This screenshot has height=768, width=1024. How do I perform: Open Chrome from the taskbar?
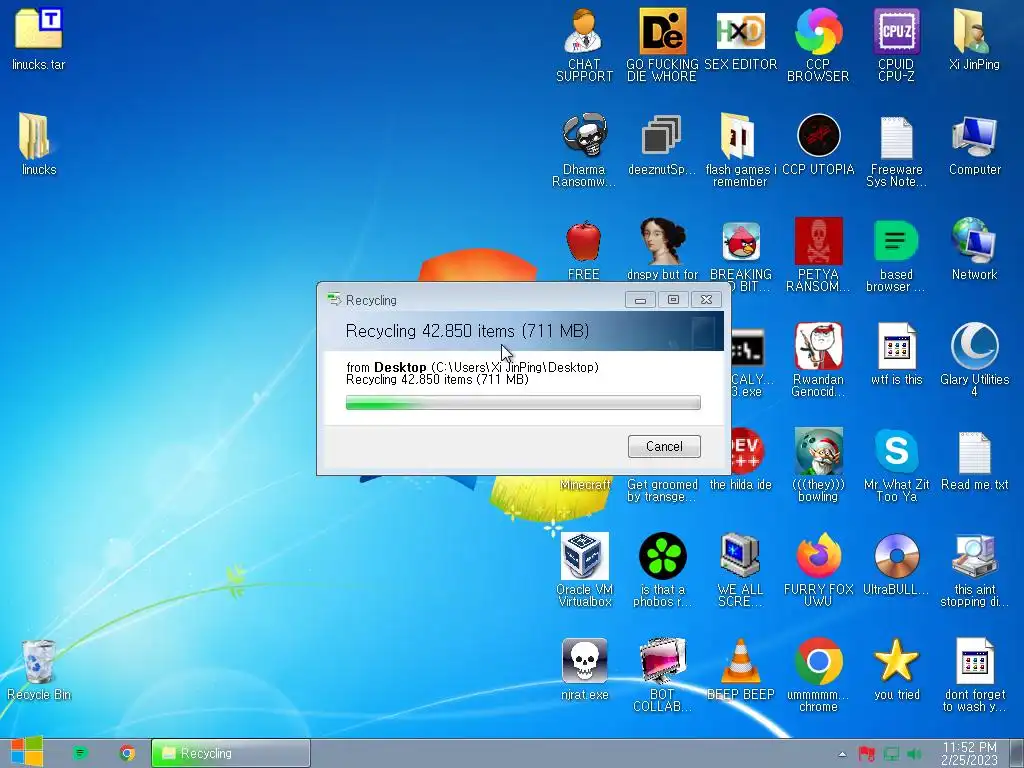point(127,753)
